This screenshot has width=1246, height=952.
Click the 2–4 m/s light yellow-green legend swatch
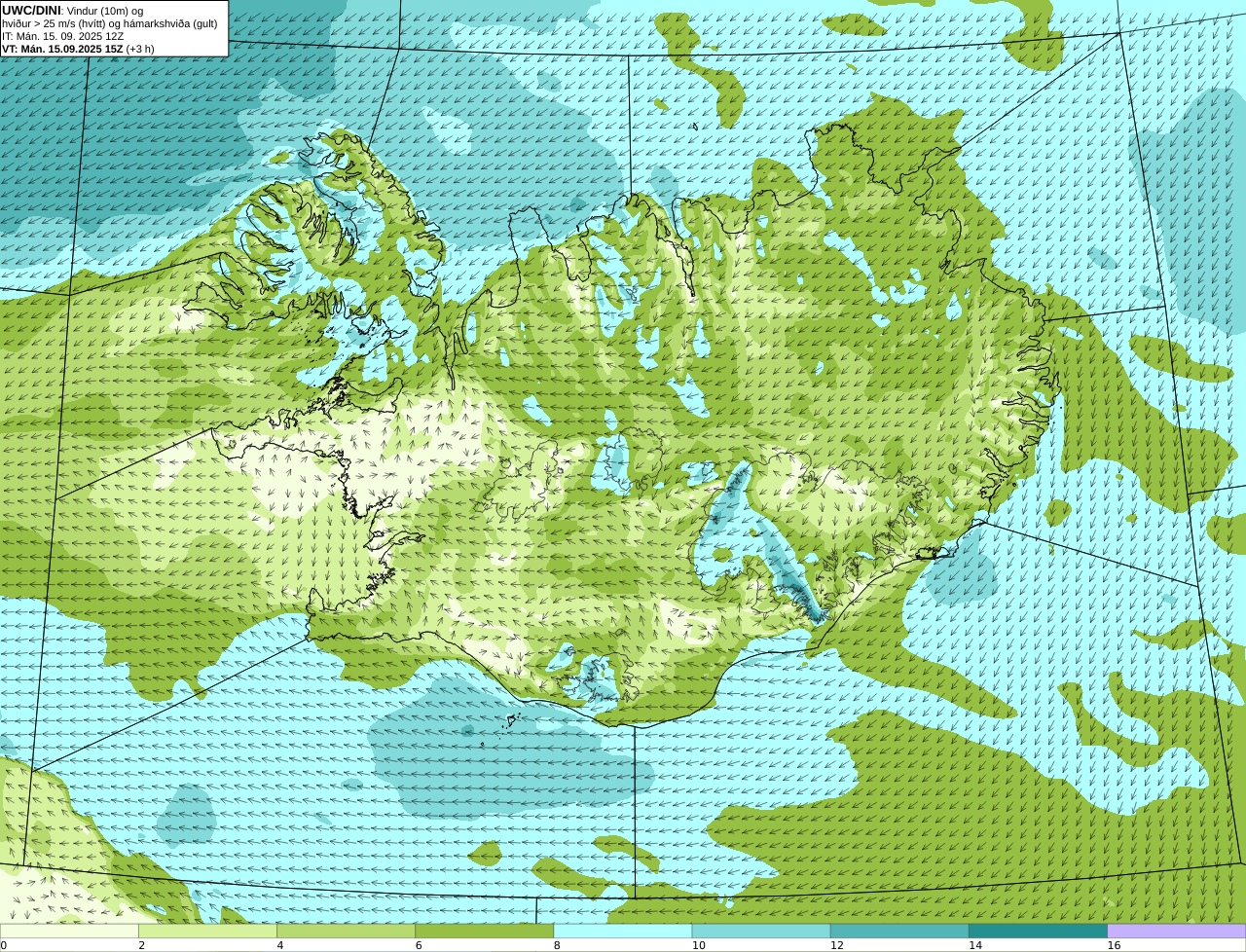[x=207, y=931]
